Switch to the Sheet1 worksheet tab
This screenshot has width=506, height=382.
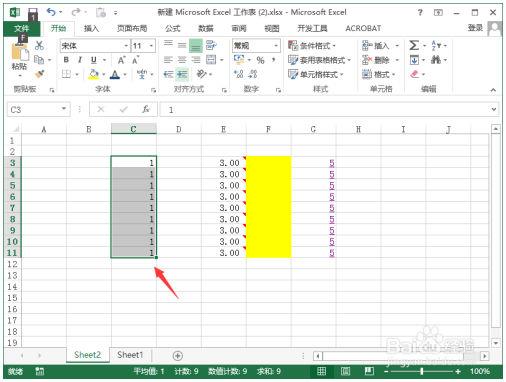[x=130, y=355]
